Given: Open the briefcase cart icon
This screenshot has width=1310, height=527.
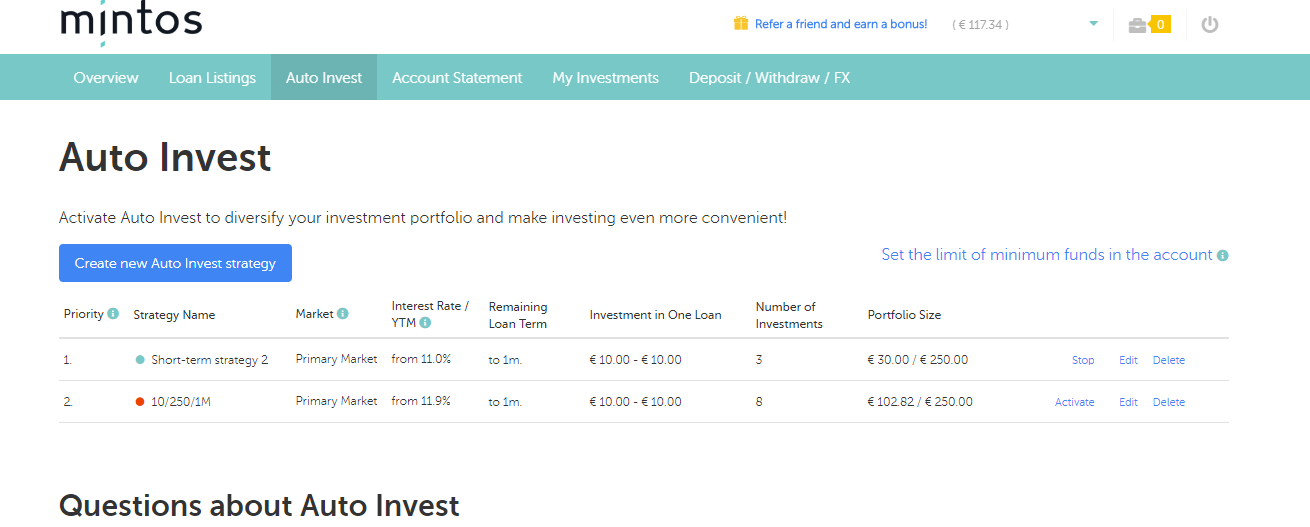Looking at the screenshot, I should (x=1137, y=25).
